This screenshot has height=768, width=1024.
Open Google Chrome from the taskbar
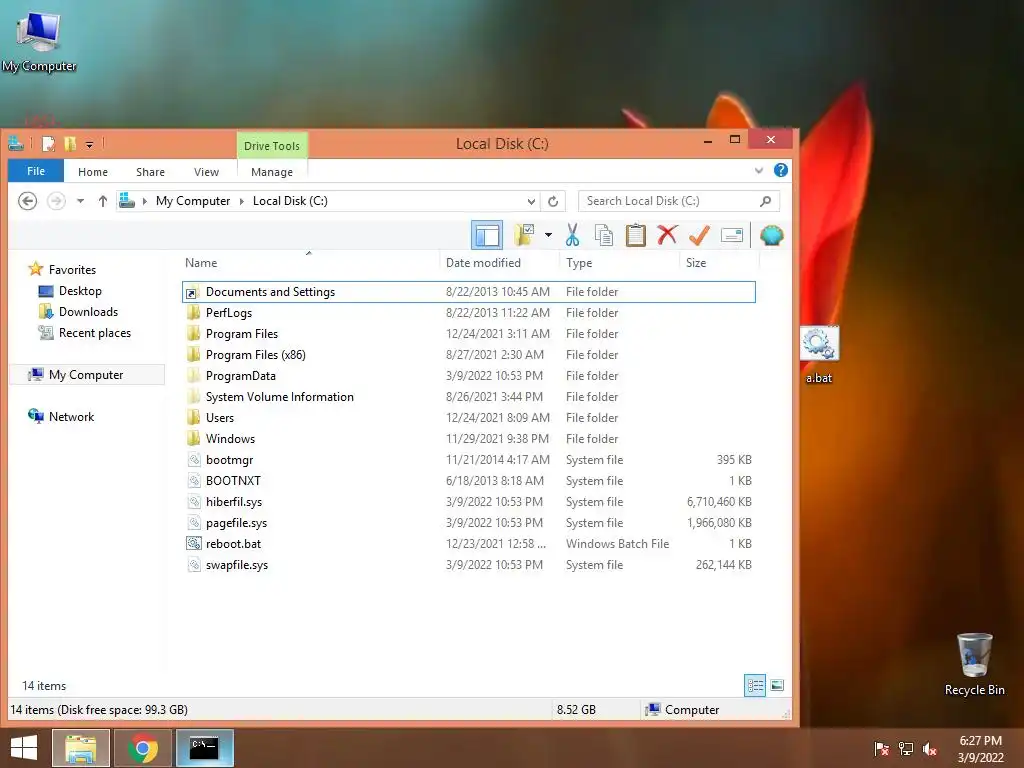143,748
